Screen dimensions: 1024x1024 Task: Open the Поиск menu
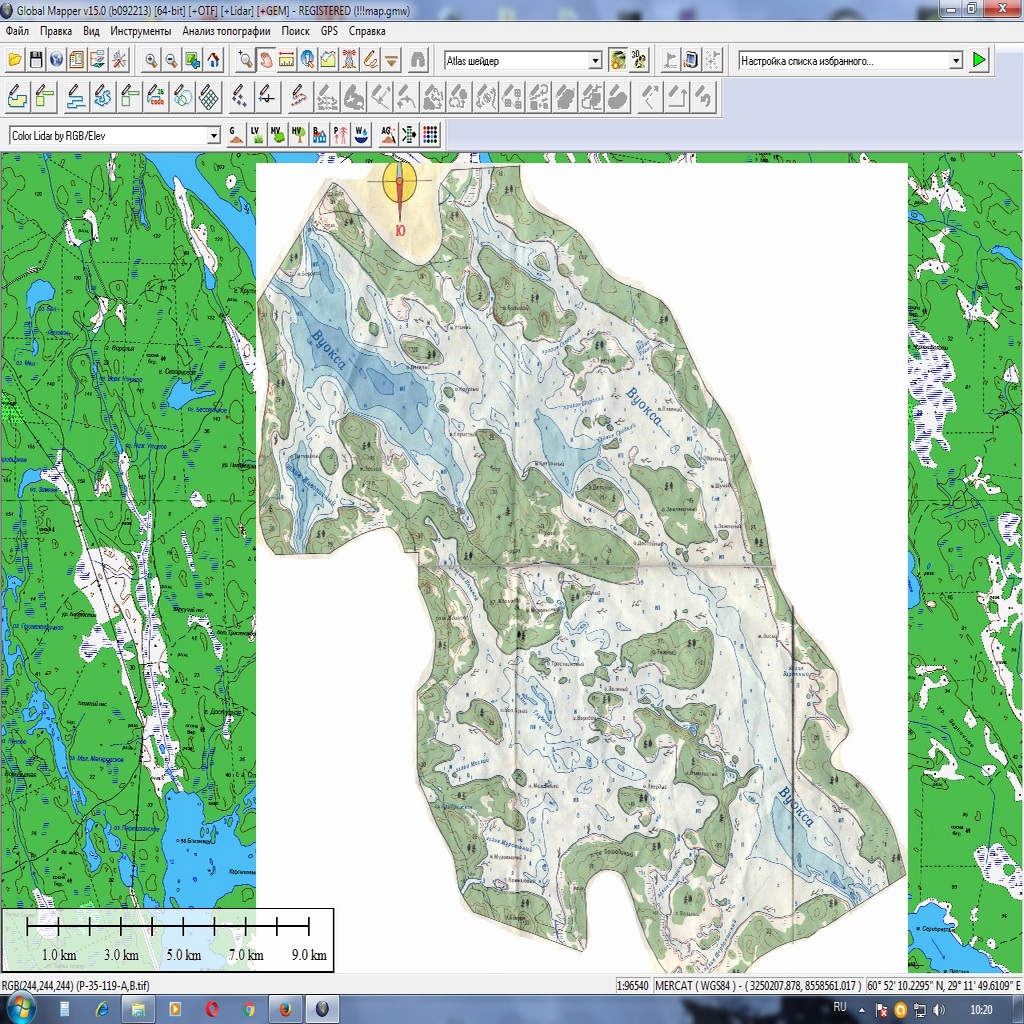click(295, 31)
